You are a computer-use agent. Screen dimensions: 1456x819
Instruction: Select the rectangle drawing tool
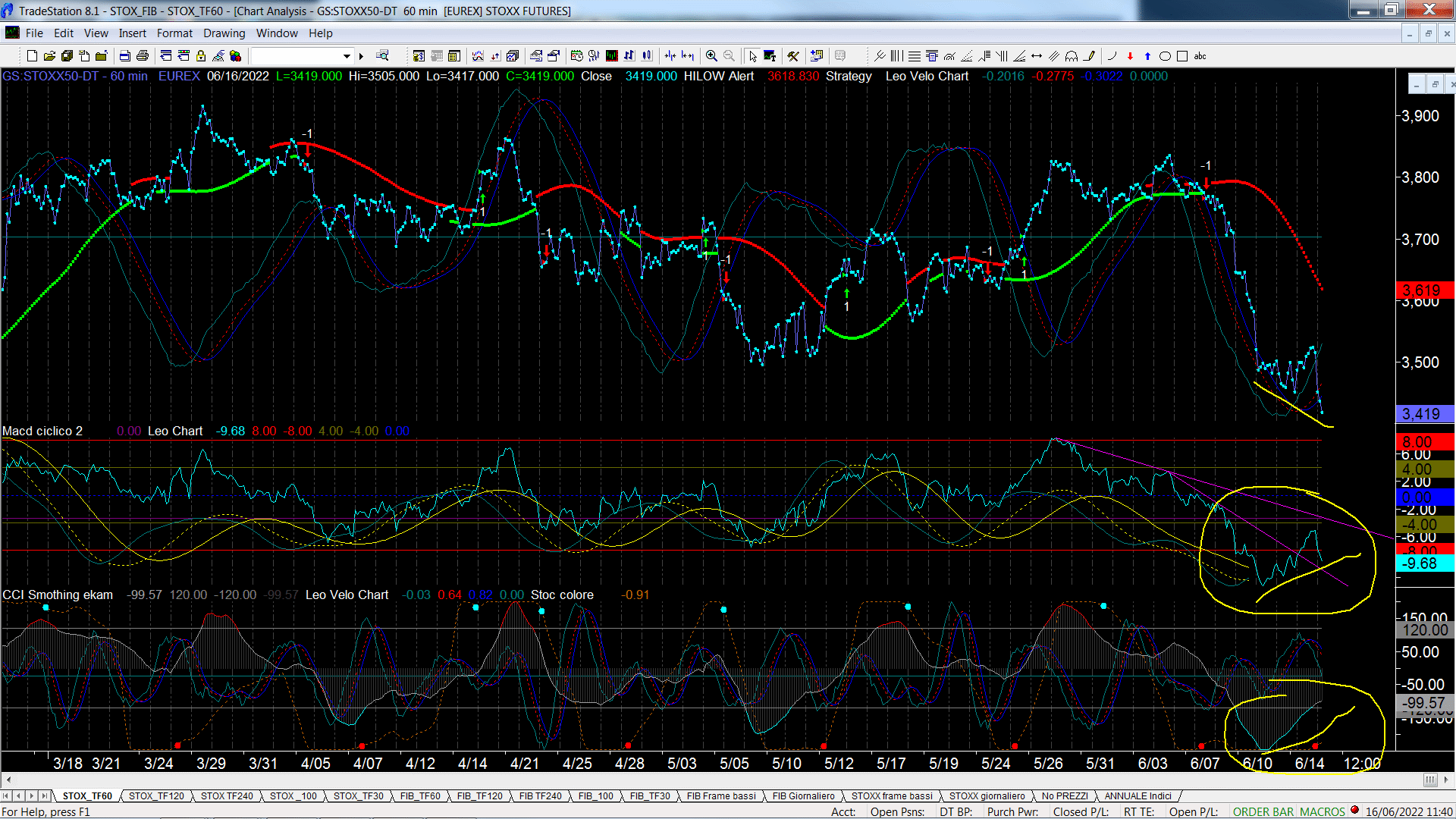(1182, 56)
